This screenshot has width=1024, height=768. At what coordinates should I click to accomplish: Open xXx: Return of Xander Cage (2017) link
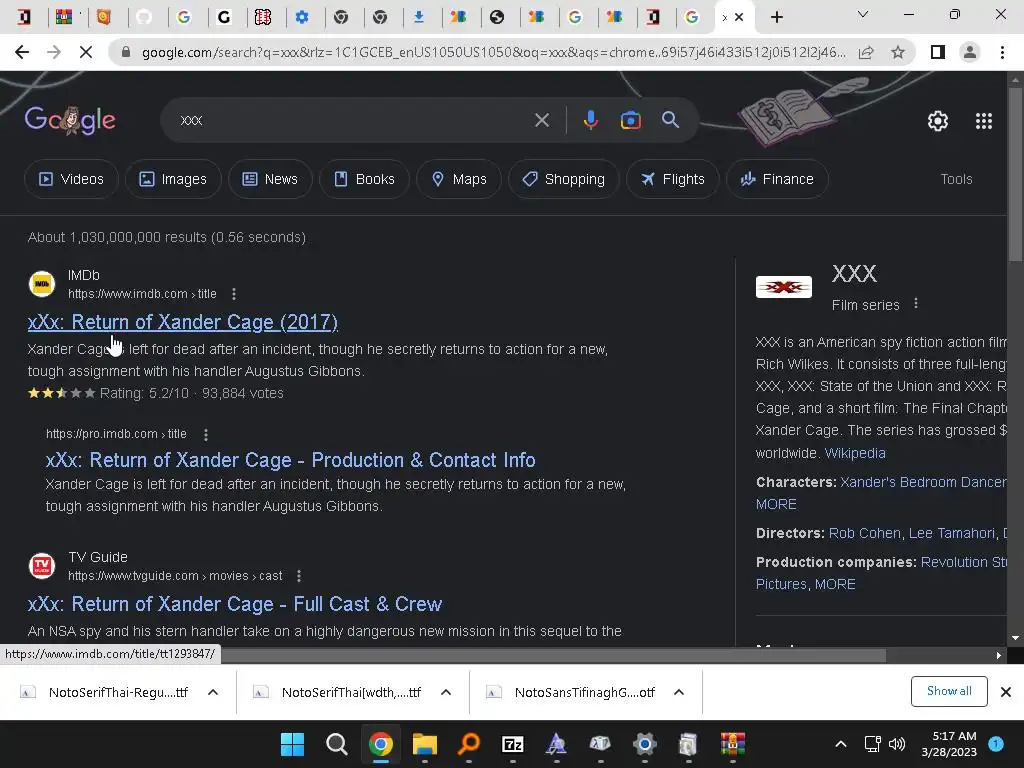183,322
